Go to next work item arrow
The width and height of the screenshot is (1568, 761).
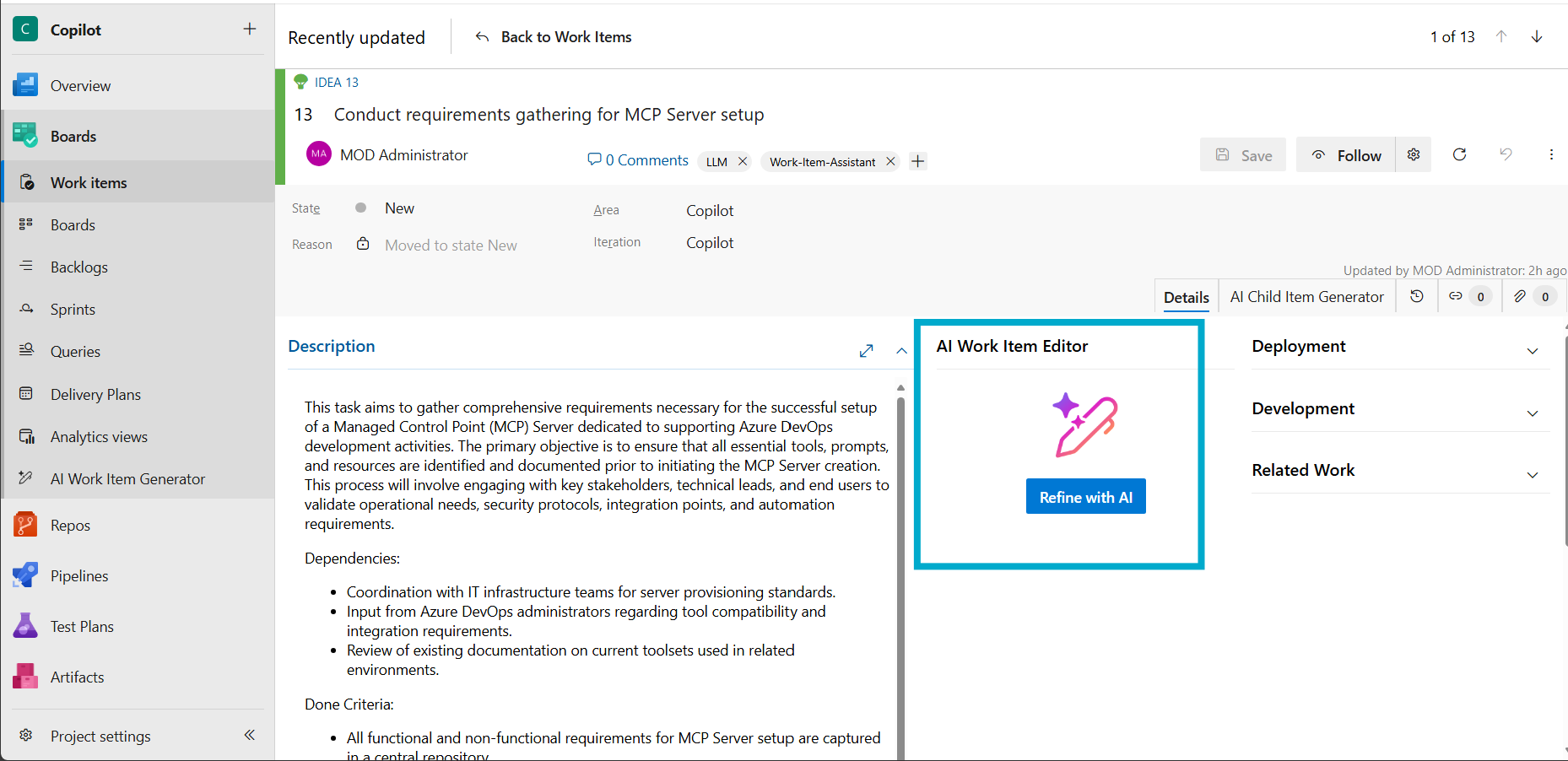pyautogui.click(x=1537, y=36)
